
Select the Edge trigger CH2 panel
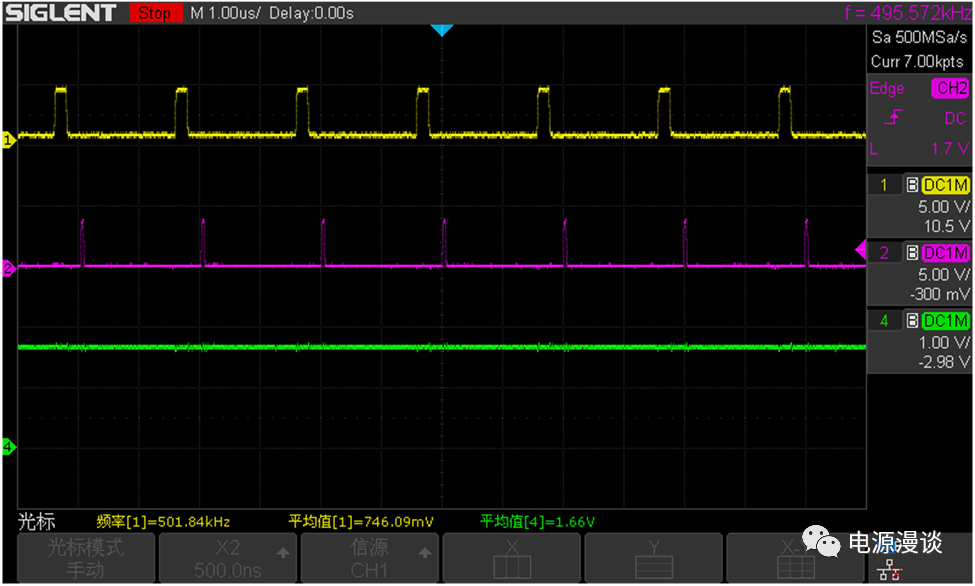coord(919,118)
